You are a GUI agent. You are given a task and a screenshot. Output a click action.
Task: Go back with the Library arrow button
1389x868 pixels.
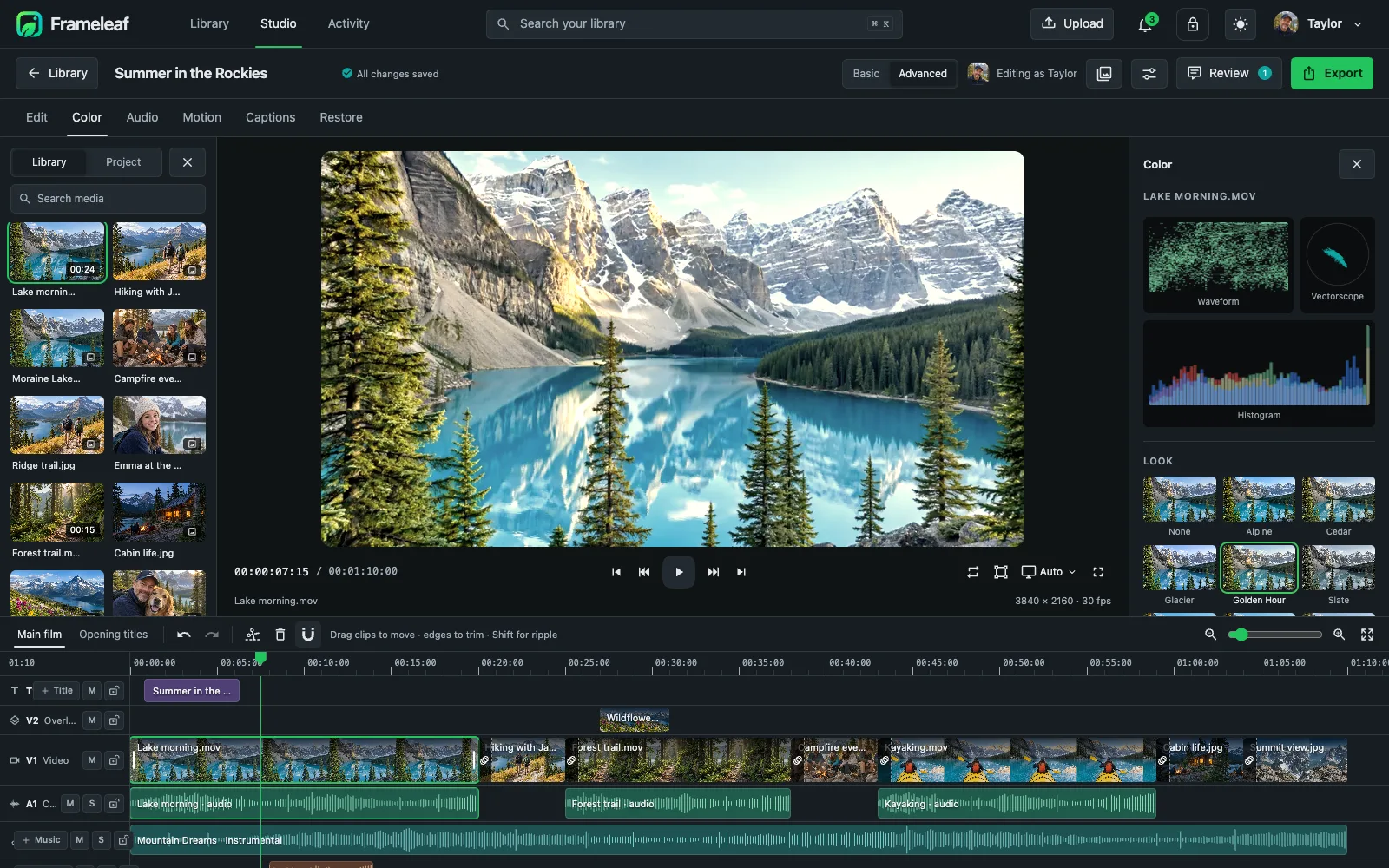(57, 74)
